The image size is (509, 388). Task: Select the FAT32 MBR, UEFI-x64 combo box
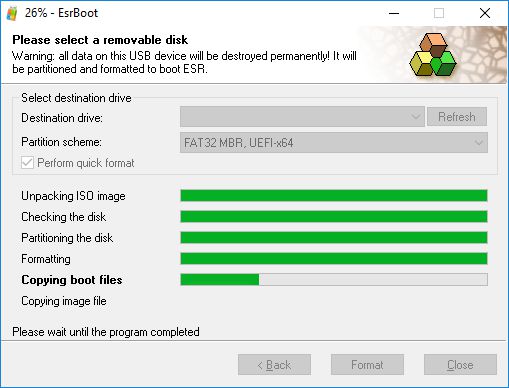point(334,143)
